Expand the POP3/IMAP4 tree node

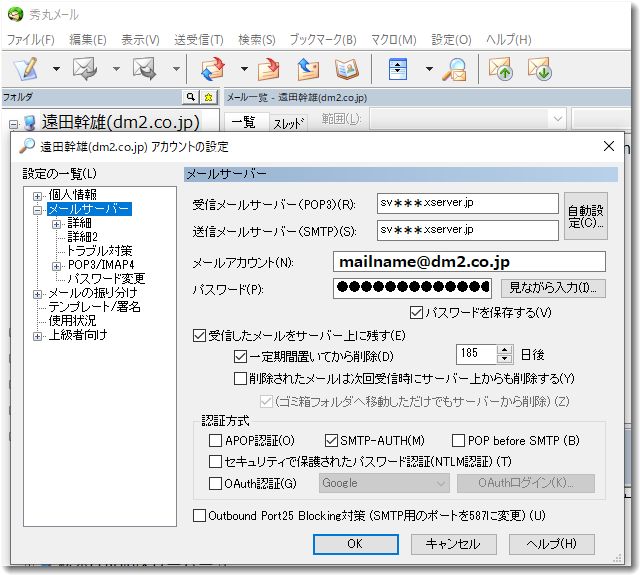[x=56, y=266]
